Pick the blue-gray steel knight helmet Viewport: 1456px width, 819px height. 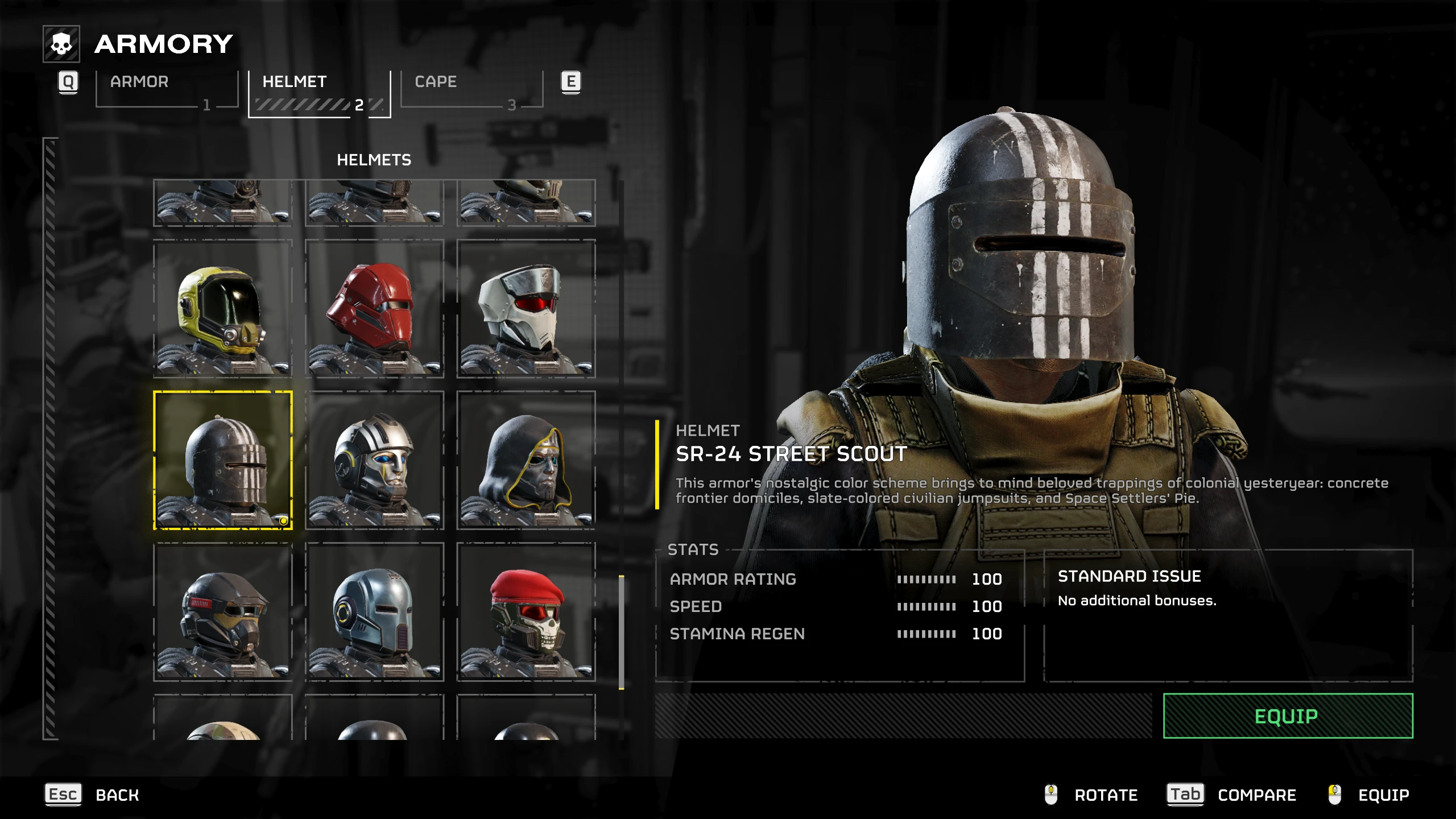374,612
